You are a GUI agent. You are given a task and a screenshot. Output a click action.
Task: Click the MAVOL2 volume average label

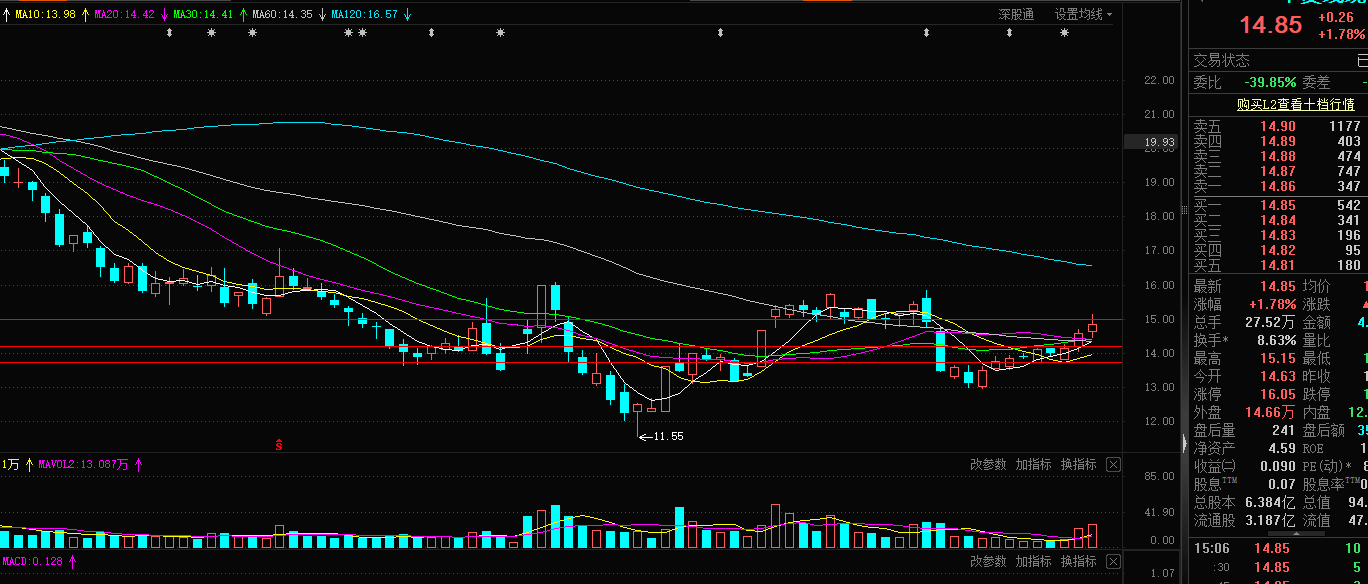point(84,464)
